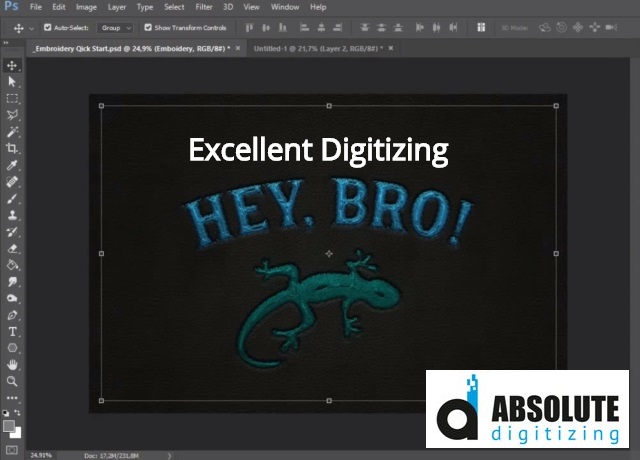Screen dimensions: 640x460
Task: Select the Horizontal Type tool
Action: pos(12,331)
